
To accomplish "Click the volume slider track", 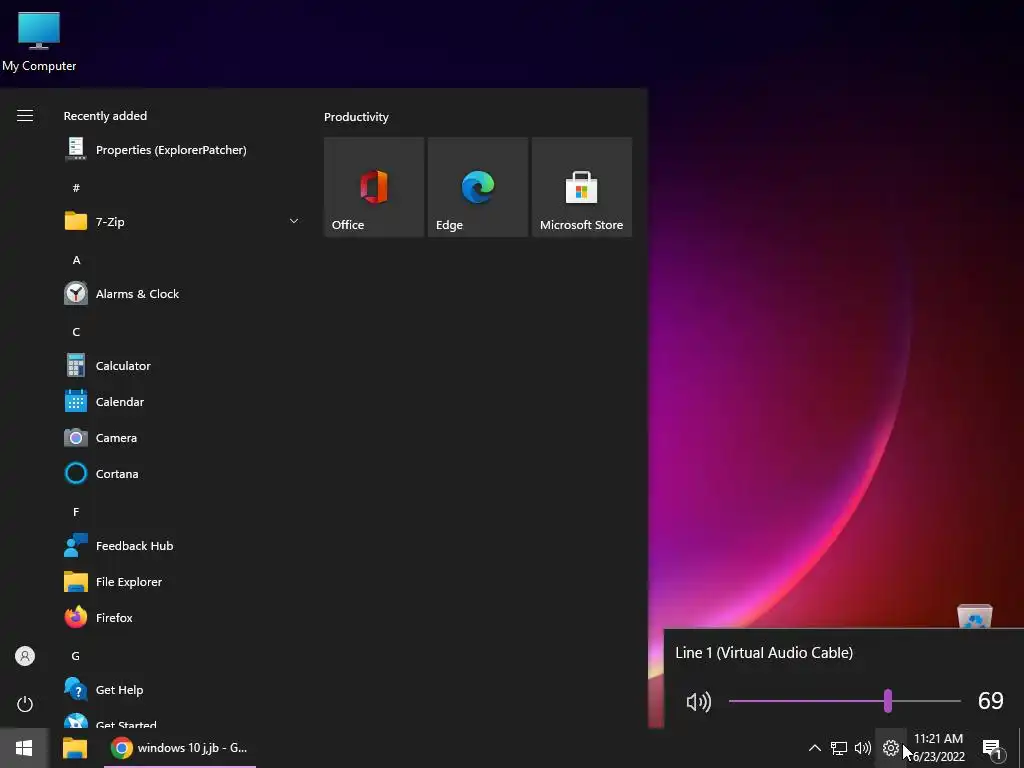I will pos(844,701).
